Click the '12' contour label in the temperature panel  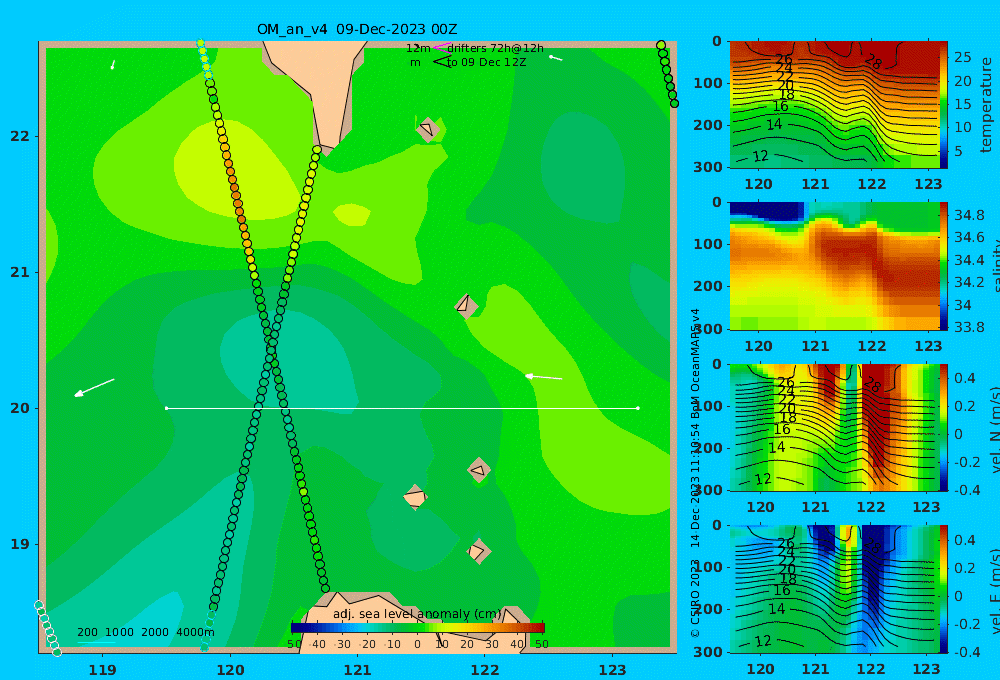[760, 156]
